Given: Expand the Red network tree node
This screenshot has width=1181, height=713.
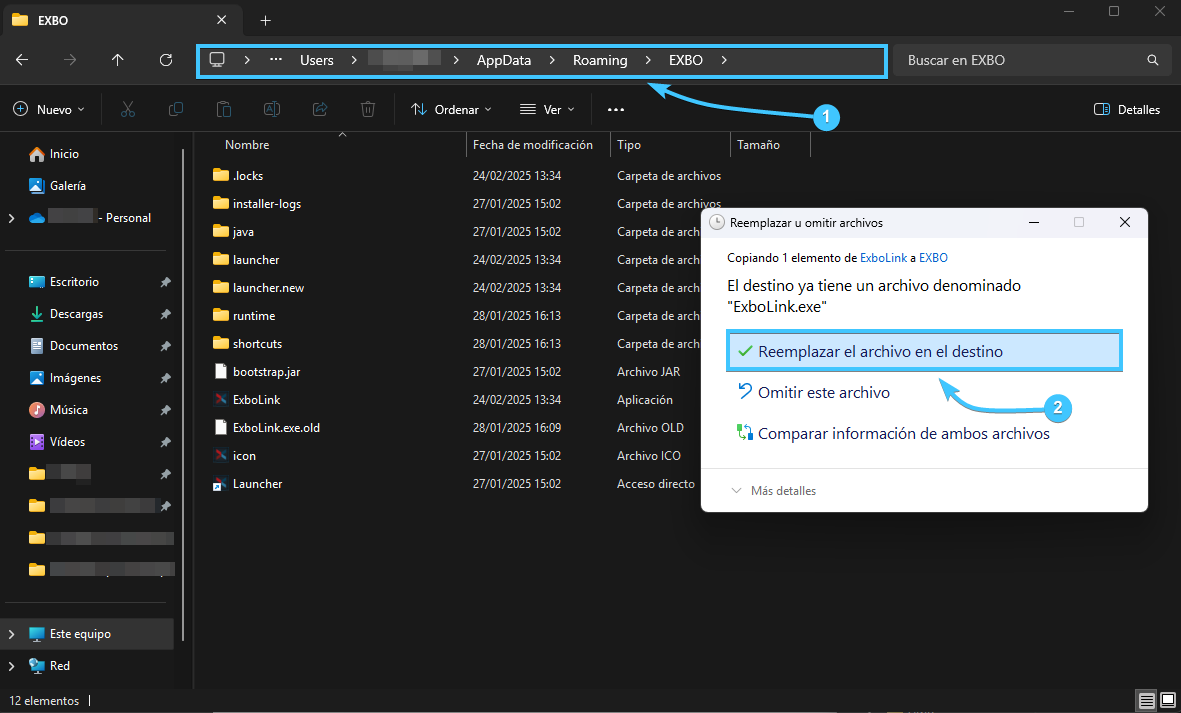Looking at the screenshot, I should pos(11,666).
